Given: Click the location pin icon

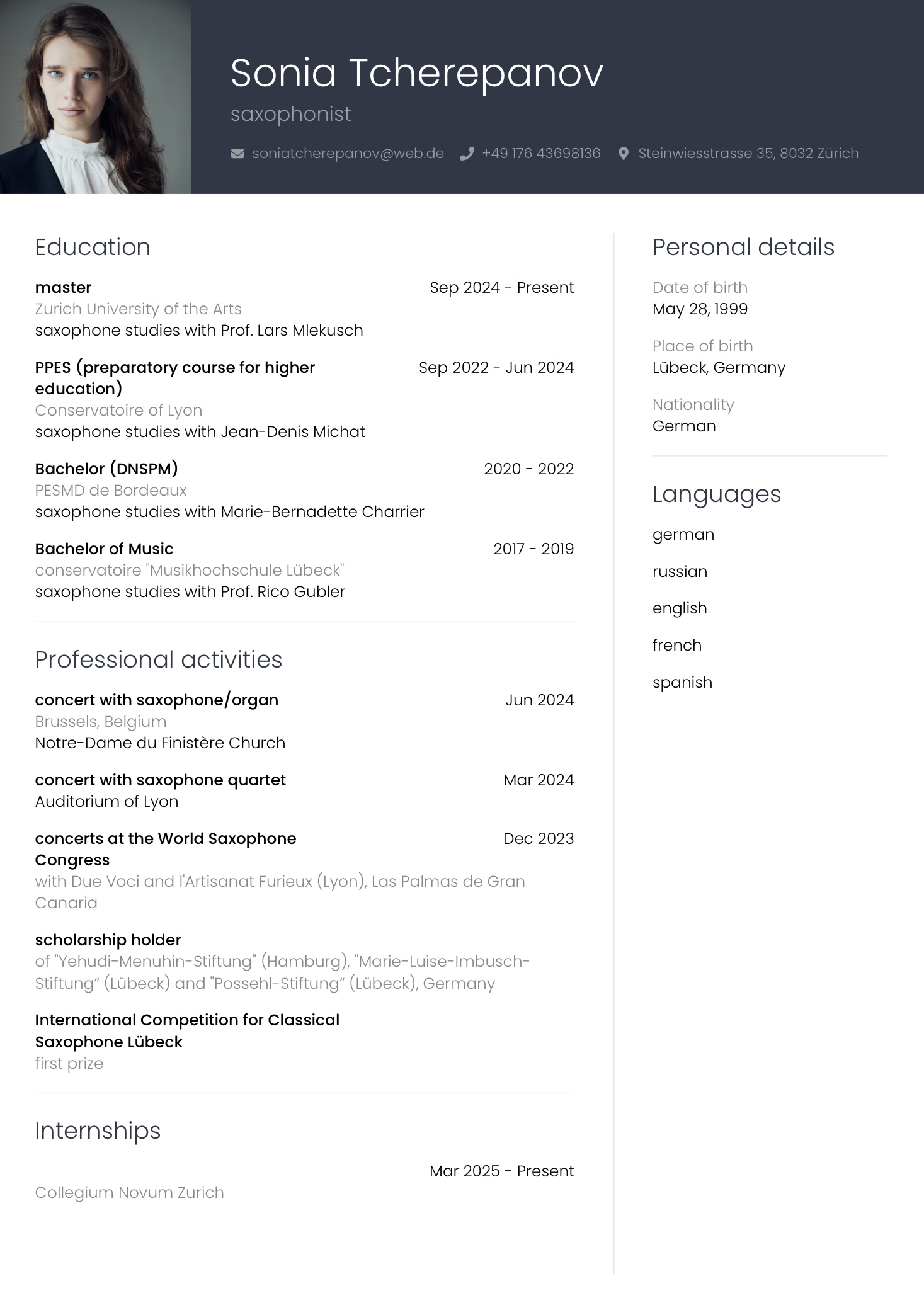Looking at the screenshot, I should coord(623,154).
